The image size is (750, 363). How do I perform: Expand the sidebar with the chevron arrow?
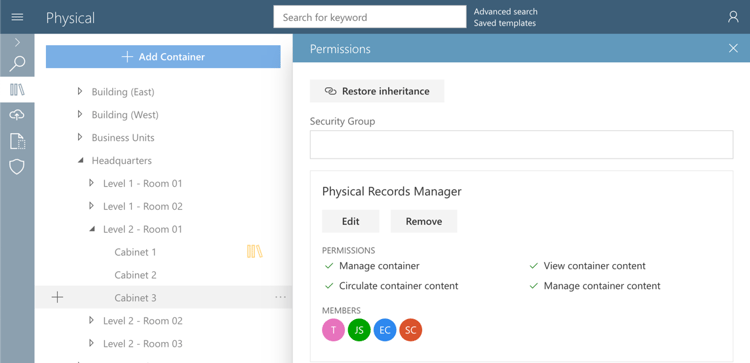point(17,43)
